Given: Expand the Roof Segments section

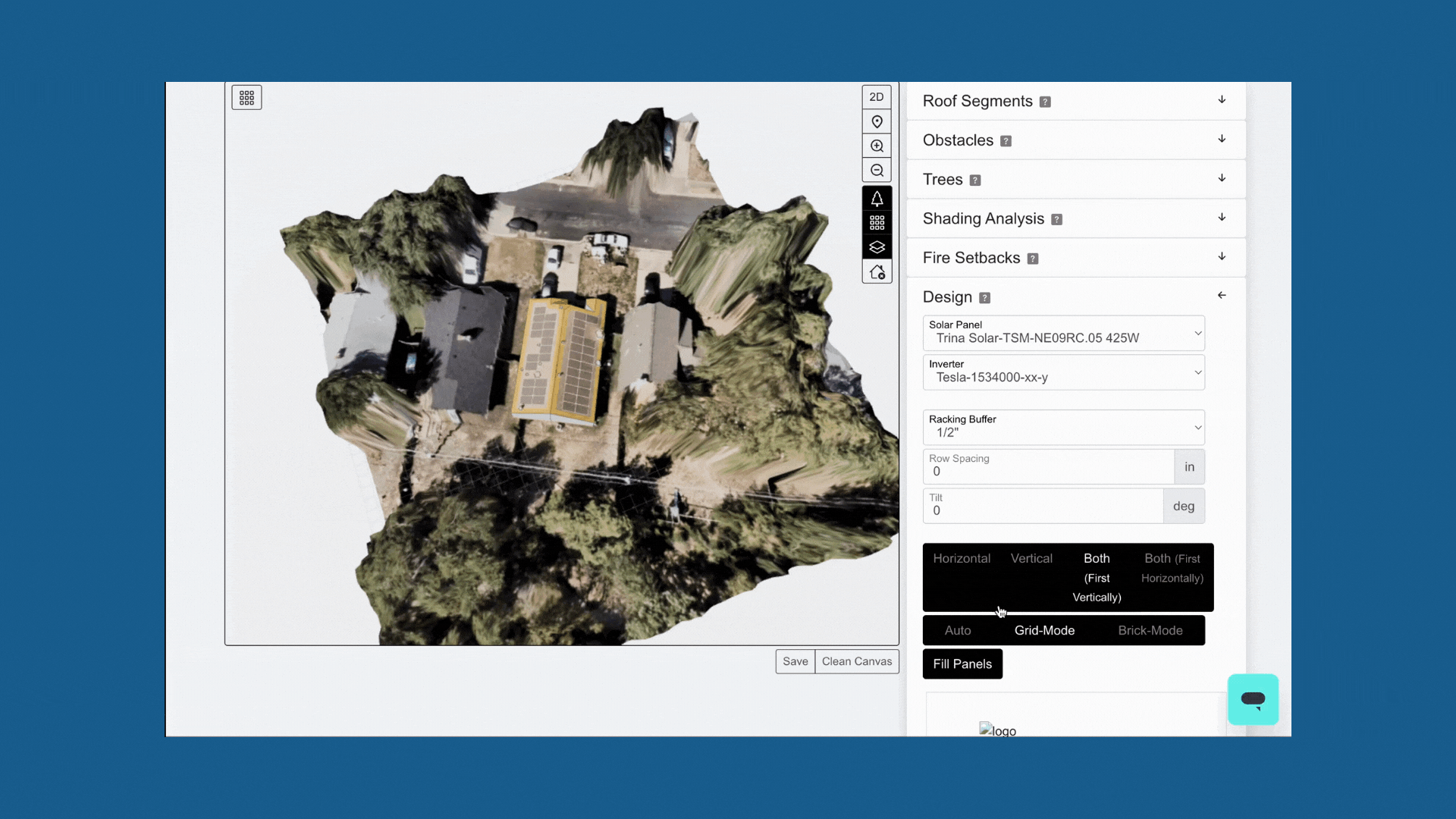Looking at the screenshot, I should (1075, 101).
